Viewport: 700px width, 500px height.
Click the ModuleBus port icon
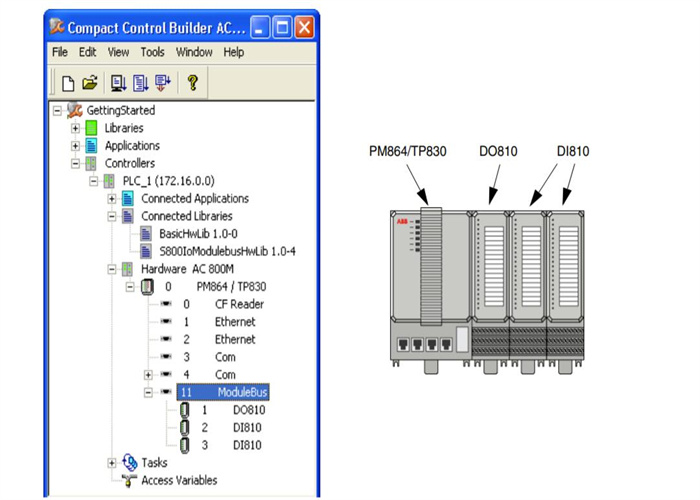click(166, 392)
